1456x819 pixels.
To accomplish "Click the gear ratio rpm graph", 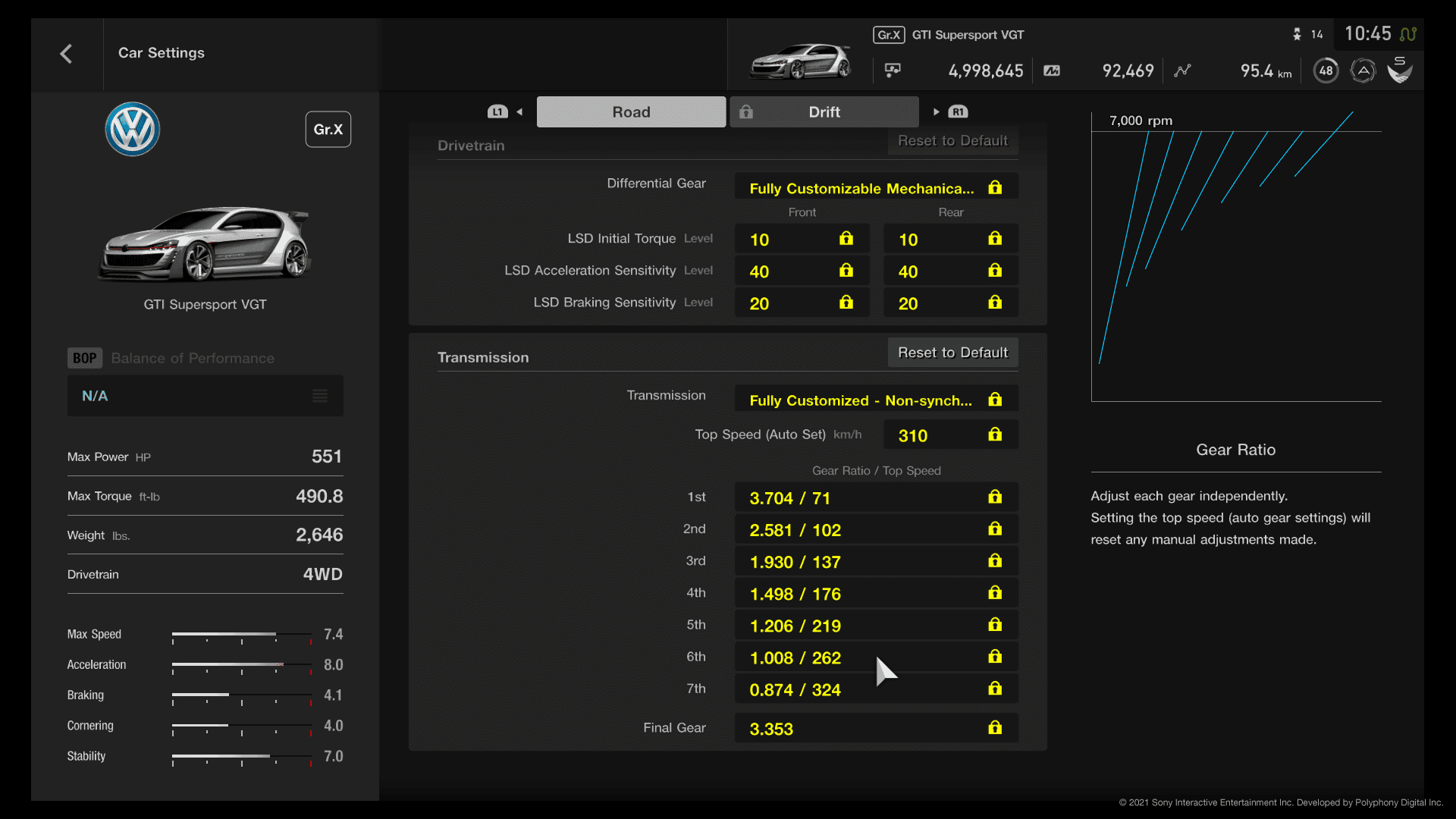I will 1236,256.
